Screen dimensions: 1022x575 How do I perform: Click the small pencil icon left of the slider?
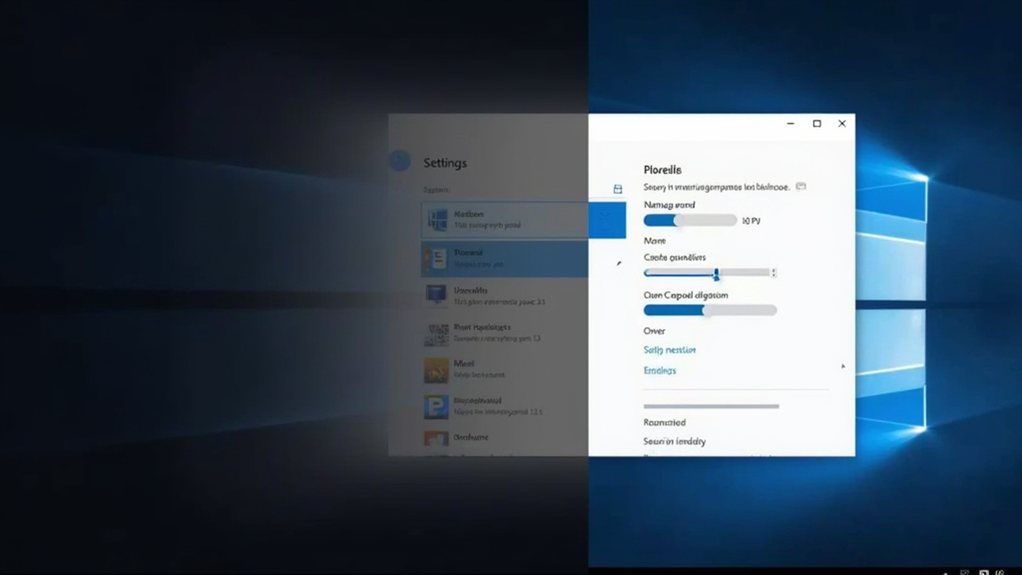click(x=619, y=263)
